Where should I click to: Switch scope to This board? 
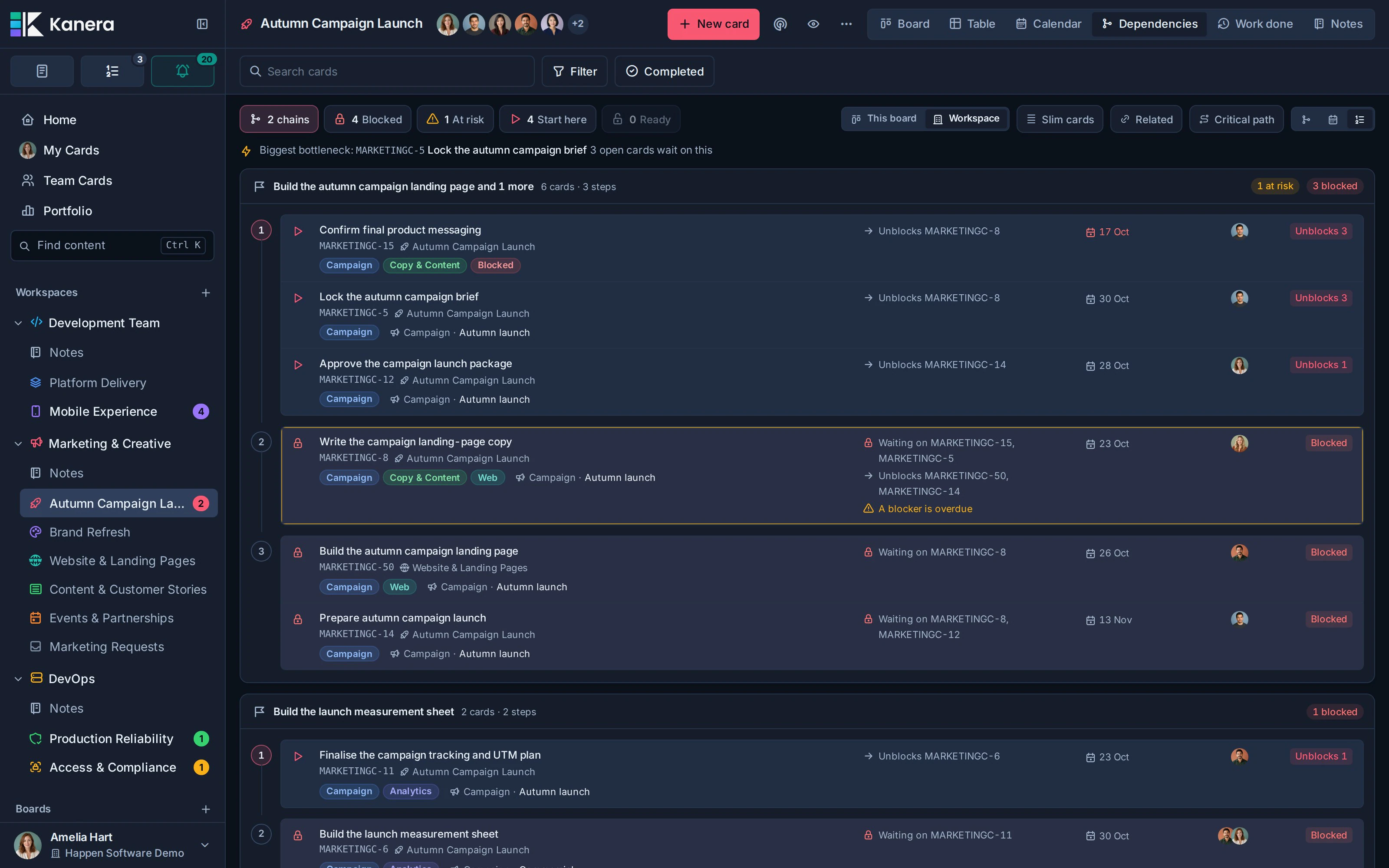tap(884, 119)
